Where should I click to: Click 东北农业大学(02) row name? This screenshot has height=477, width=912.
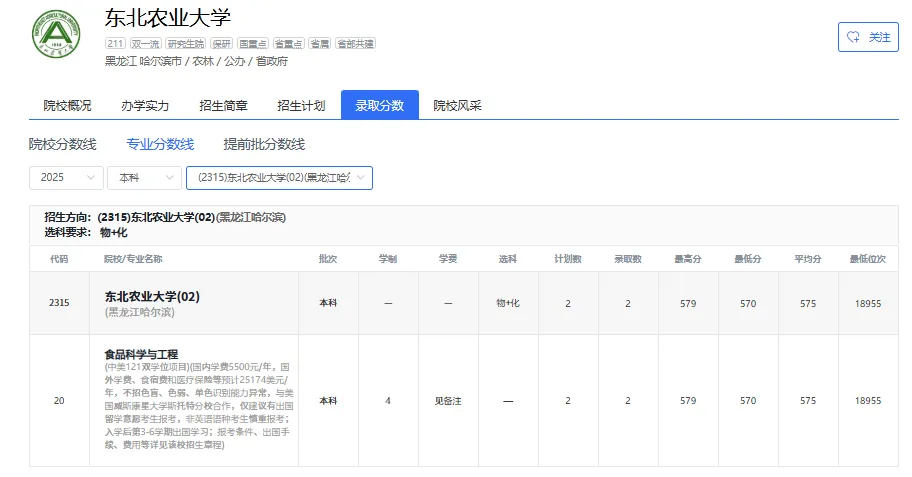(152, 297)
